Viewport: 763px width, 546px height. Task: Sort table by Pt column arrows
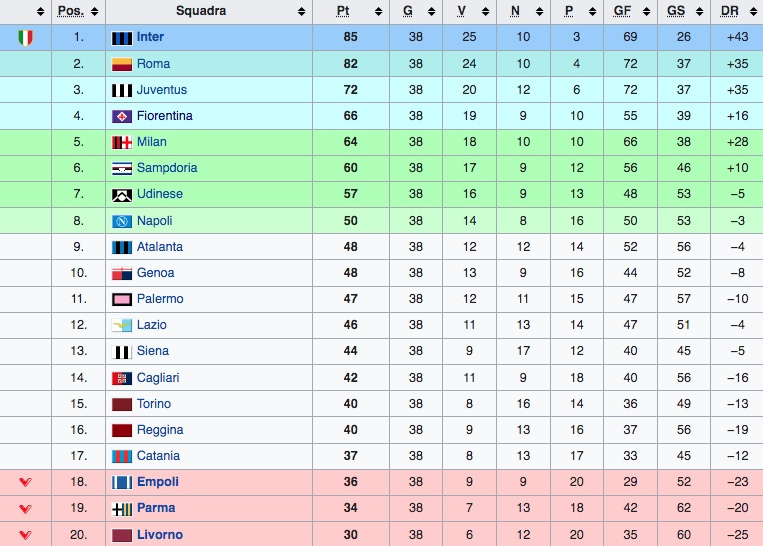pyautogui.click(x=378, y=12)
